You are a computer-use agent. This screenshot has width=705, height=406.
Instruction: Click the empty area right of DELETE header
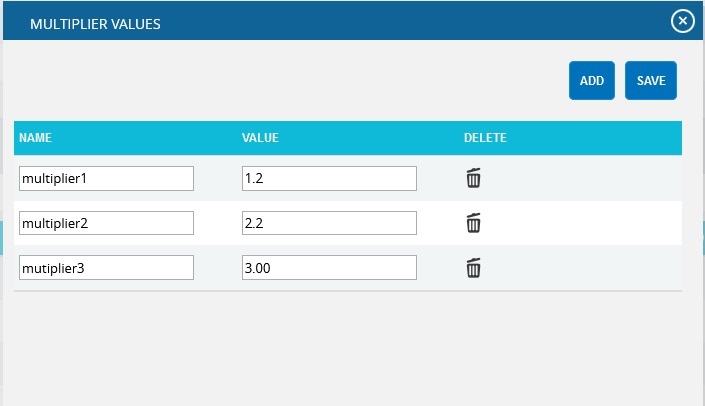593,138
